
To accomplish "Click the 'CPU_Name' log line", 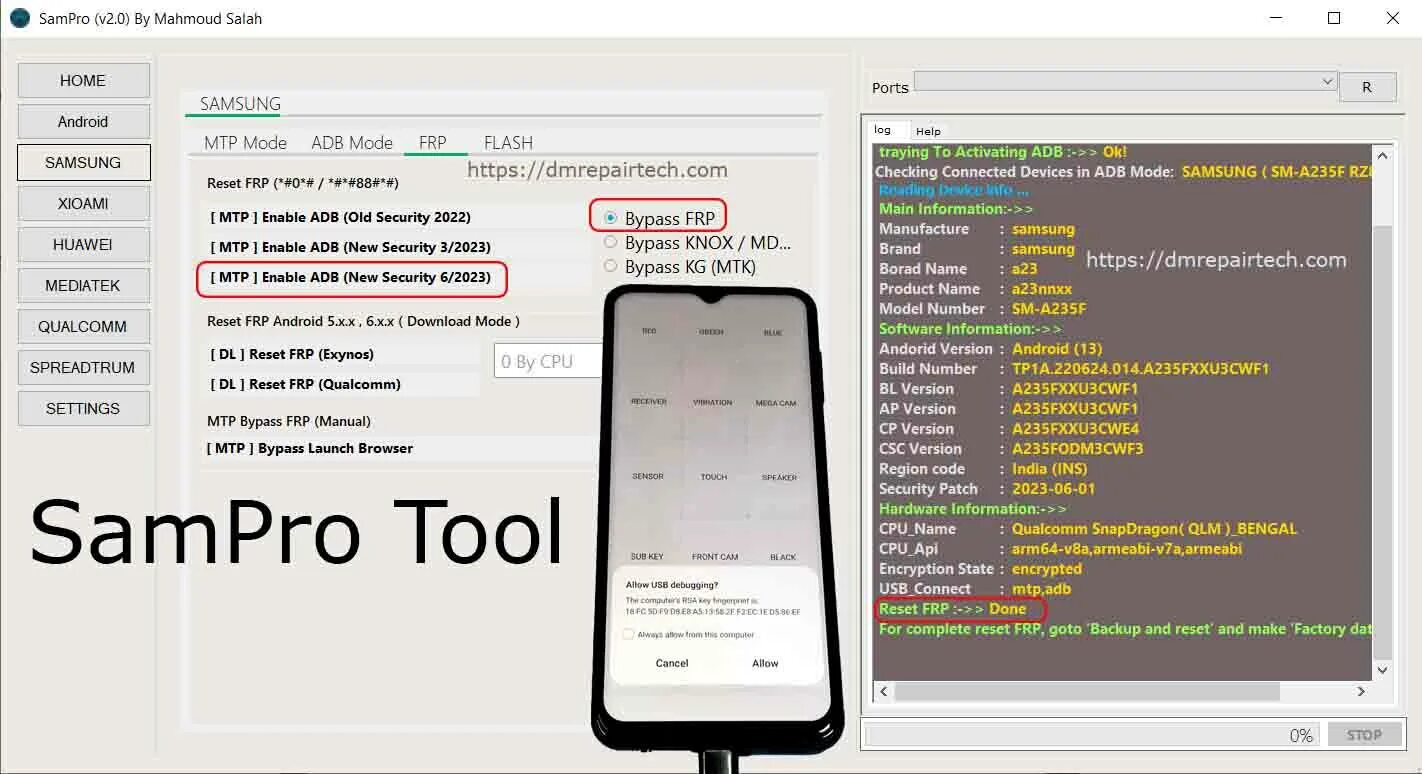I will pyautogui.click(x=1088, y=529).
